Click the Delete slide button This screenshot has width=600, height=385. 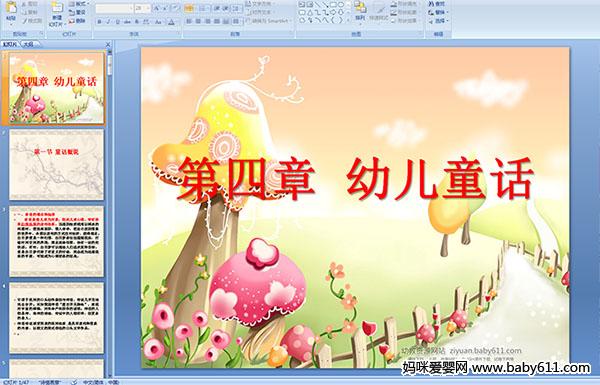(77, 21)
